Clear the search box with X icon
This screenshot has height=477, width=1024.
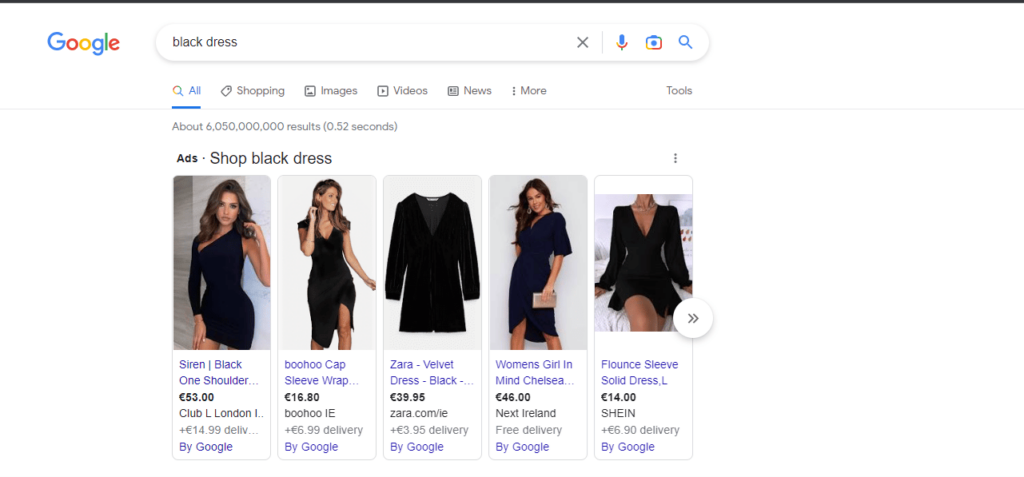[583, 42]
